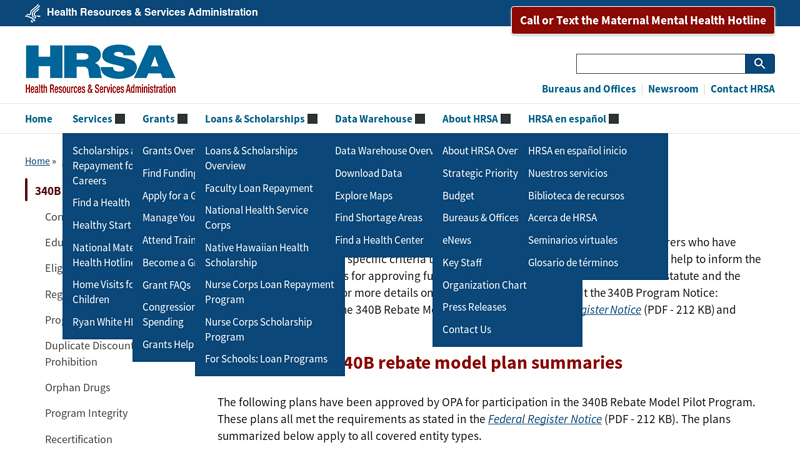Select Strategic Priority in About HRSA menu
Screen dimensions: 800x450
tap(480, 173)
